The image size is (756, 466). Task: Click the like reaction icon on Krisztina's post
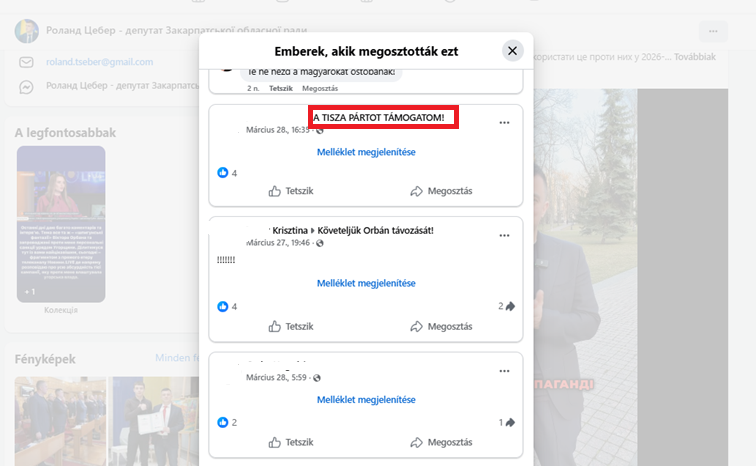[x=223, y=306]
